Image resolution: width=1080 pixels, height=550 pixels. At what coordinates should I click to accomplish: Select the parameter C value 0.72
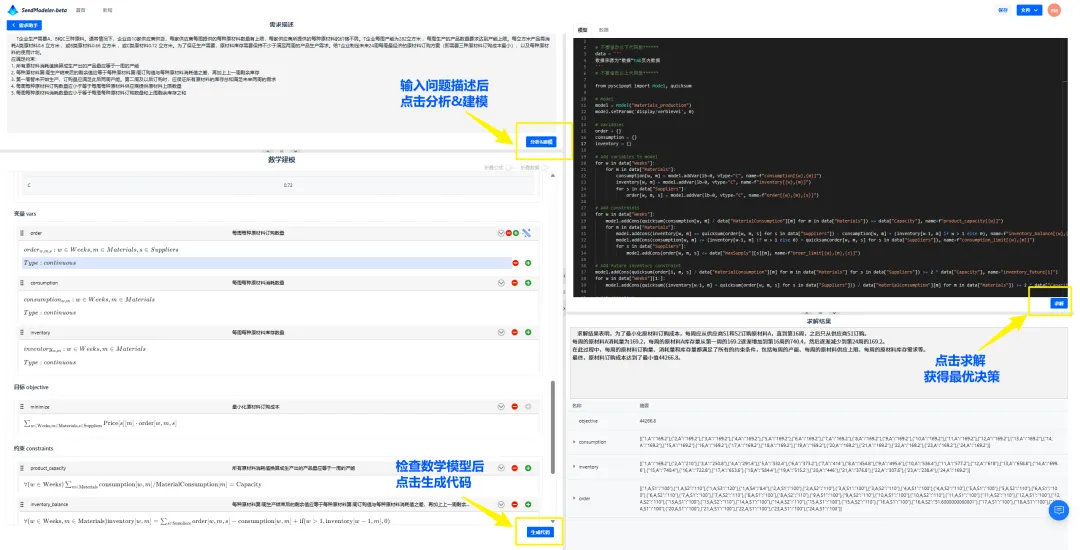289,185
